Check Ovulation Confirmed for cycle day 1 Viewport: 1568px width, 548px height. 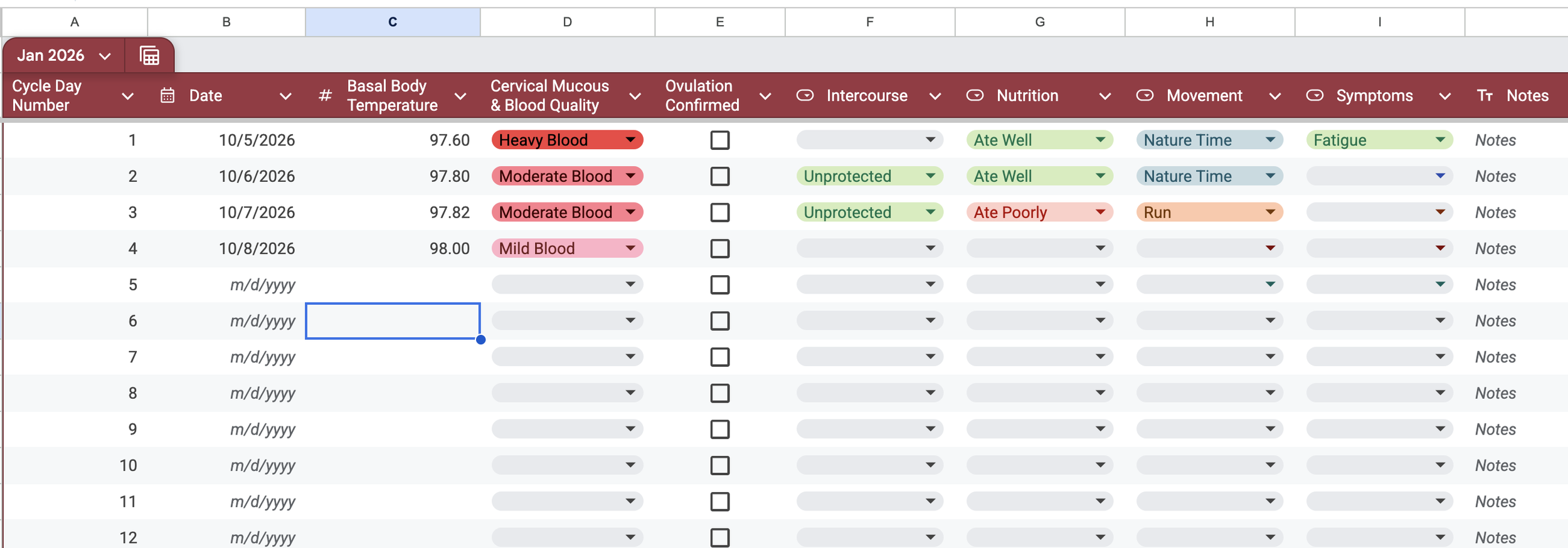(x=719, y=140)
